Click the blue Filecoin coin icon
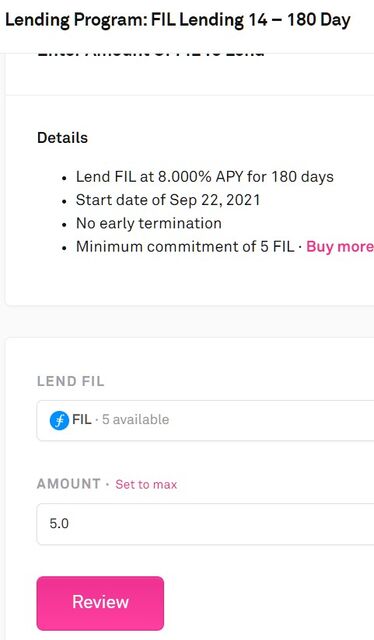This screenshot has height=640, width=374. (59, 420)
